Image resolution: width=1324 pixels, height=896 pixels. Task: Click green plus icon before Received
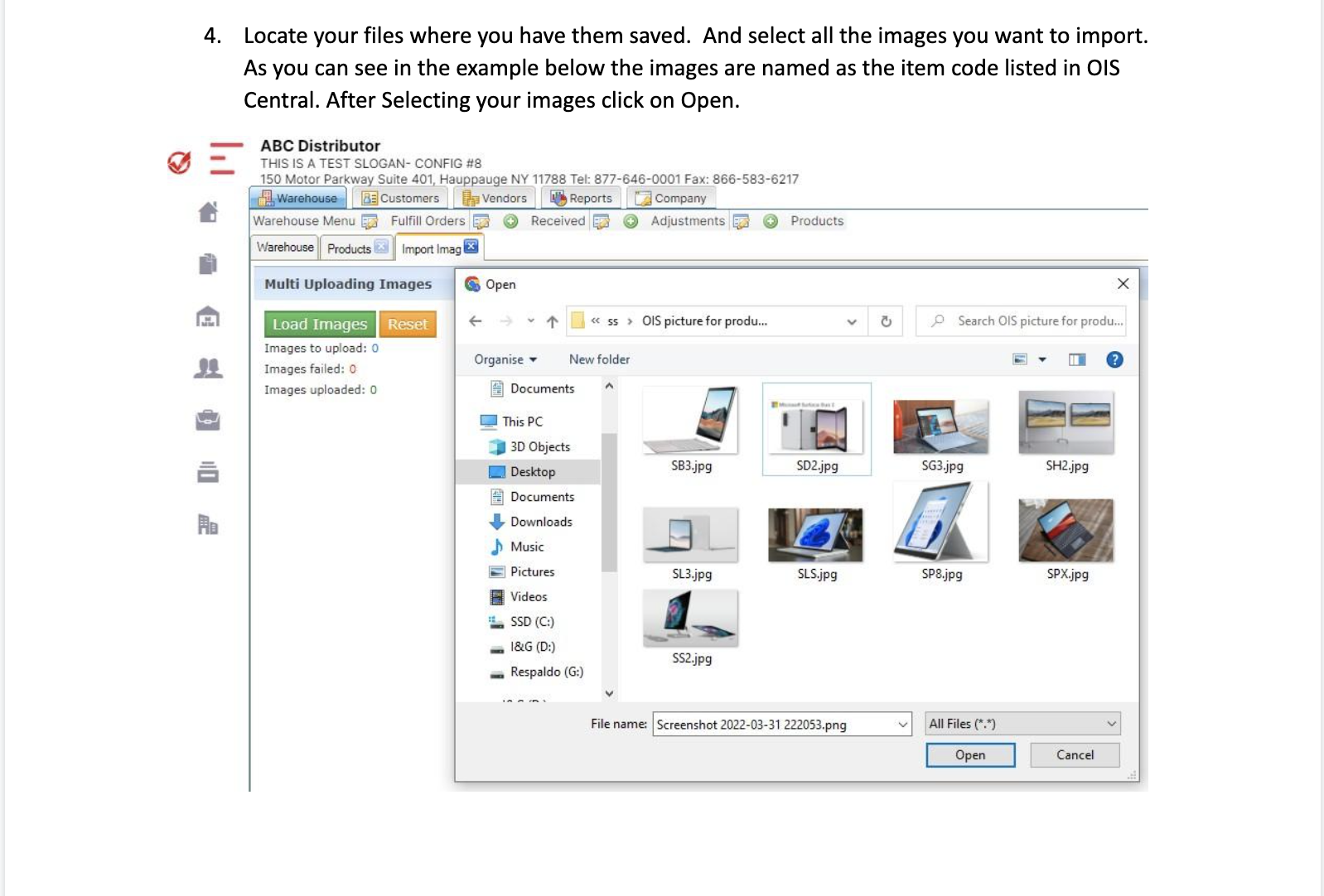pyautogui.click(x=511, y=221)
